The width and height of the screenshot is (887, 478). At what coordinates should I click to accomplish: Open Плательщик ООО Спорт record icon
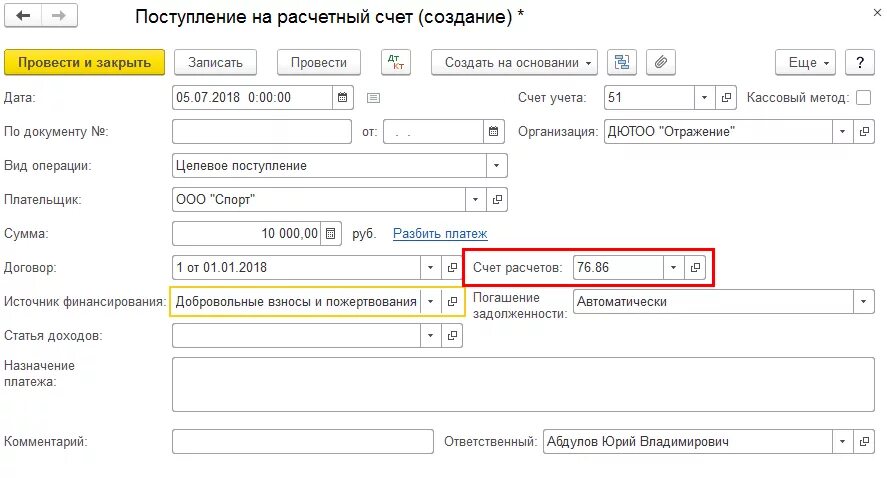[497, 199]
